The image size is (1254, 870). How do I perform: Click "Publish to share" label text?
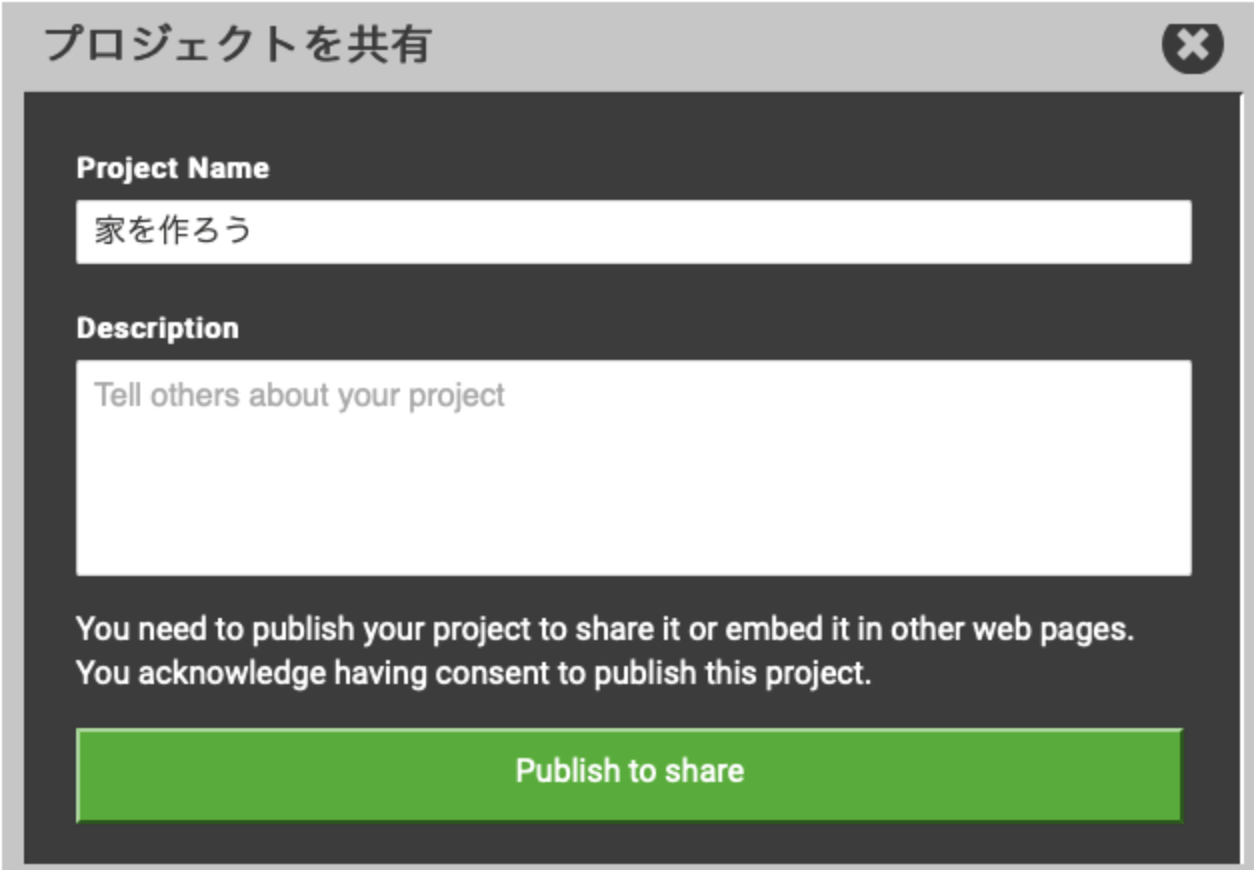point(629,771)
